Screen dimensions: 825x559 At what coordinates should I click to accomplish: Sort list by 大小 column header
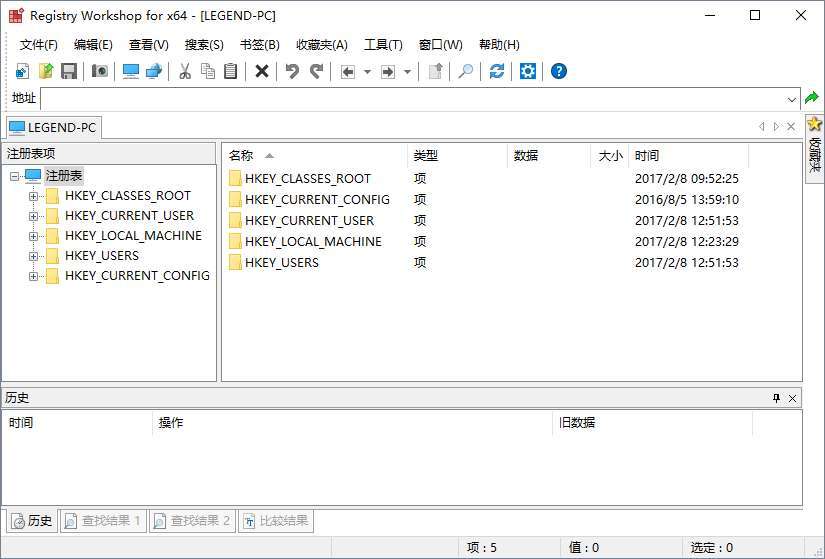tap(610, 156)
